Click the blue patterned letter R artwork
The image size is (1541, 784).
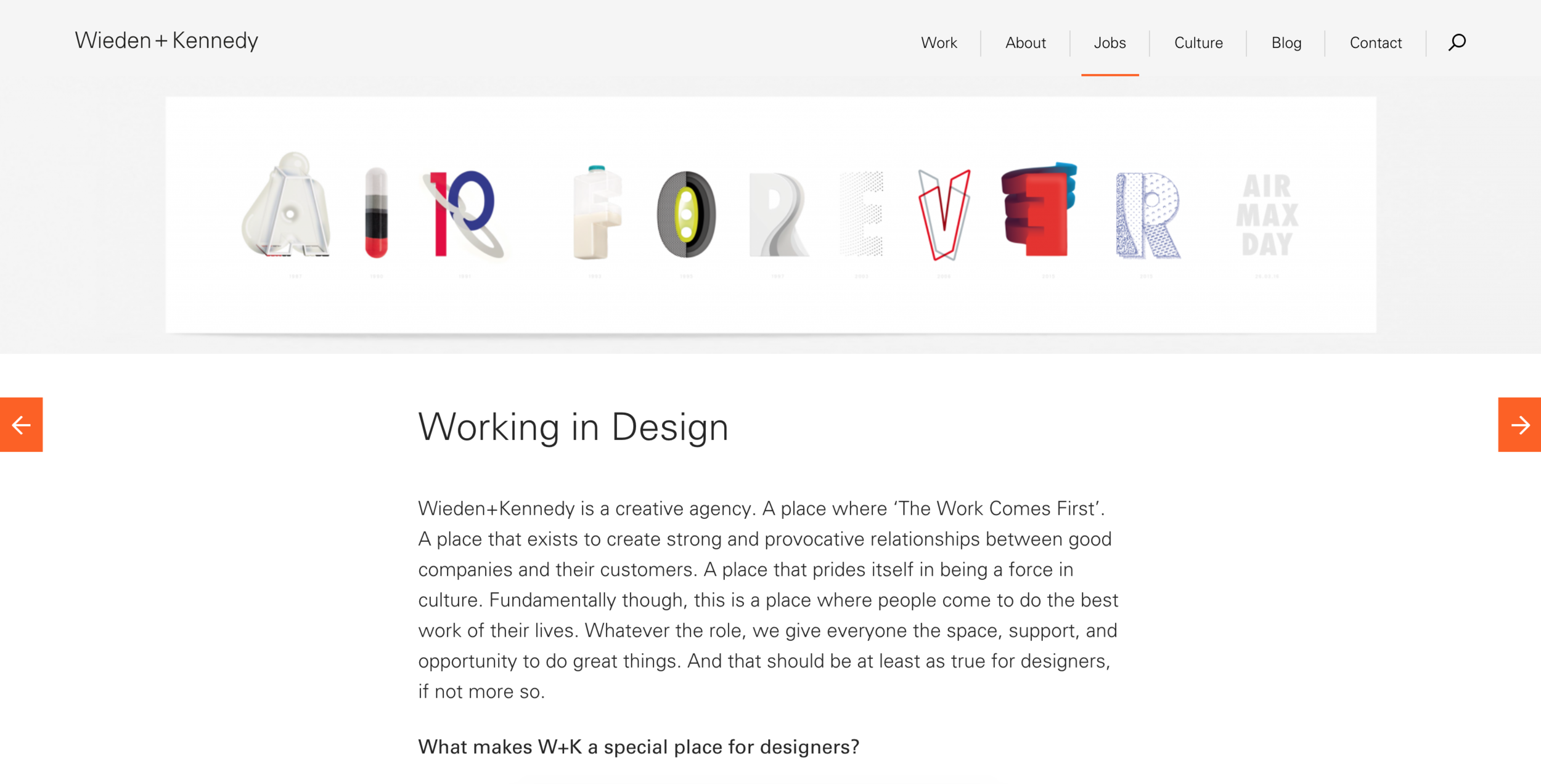pos(1148,215)
